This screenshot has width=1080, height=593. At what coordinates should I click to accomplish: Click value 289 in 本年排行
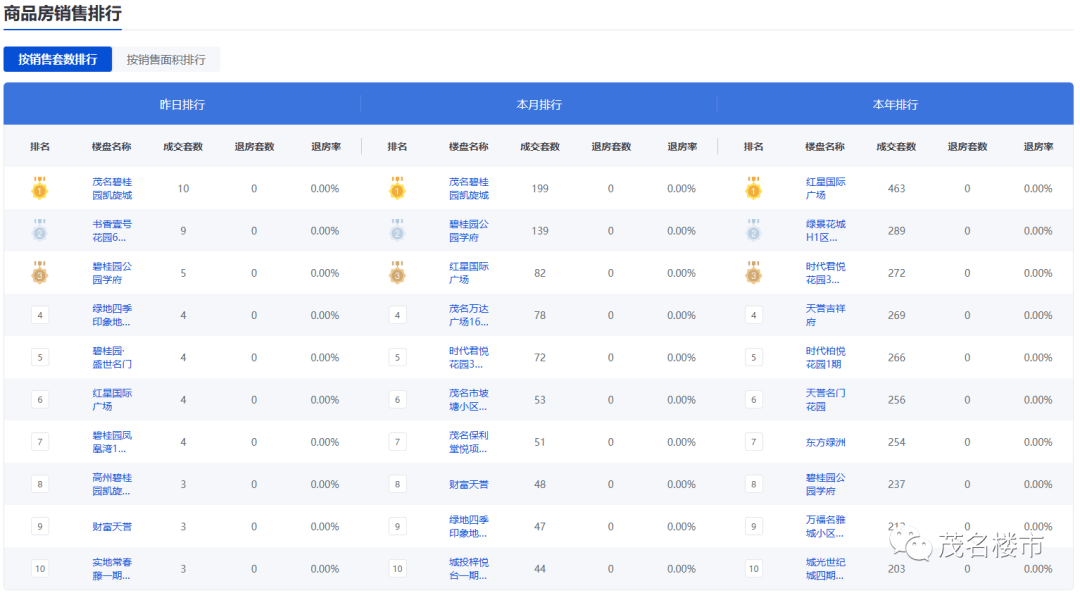click(x=896, y=231)
